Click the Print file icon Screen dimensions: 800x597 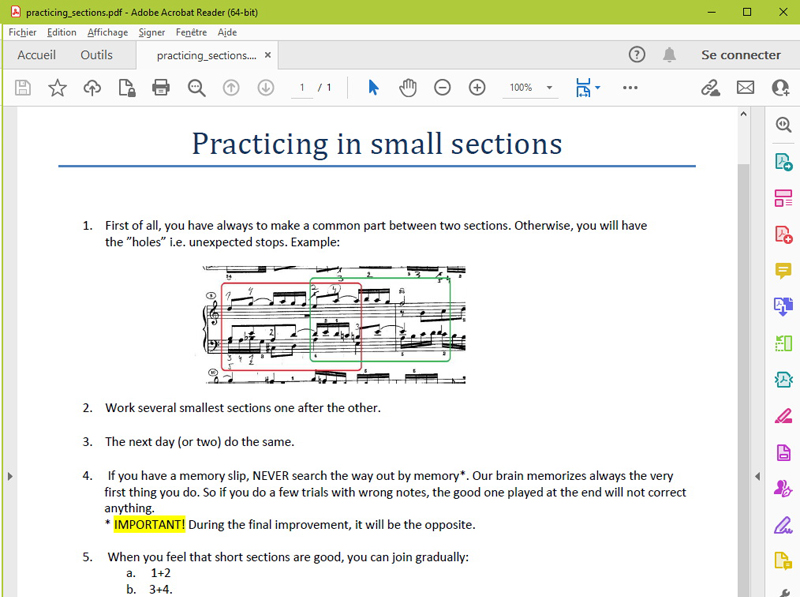click(161, 88)
